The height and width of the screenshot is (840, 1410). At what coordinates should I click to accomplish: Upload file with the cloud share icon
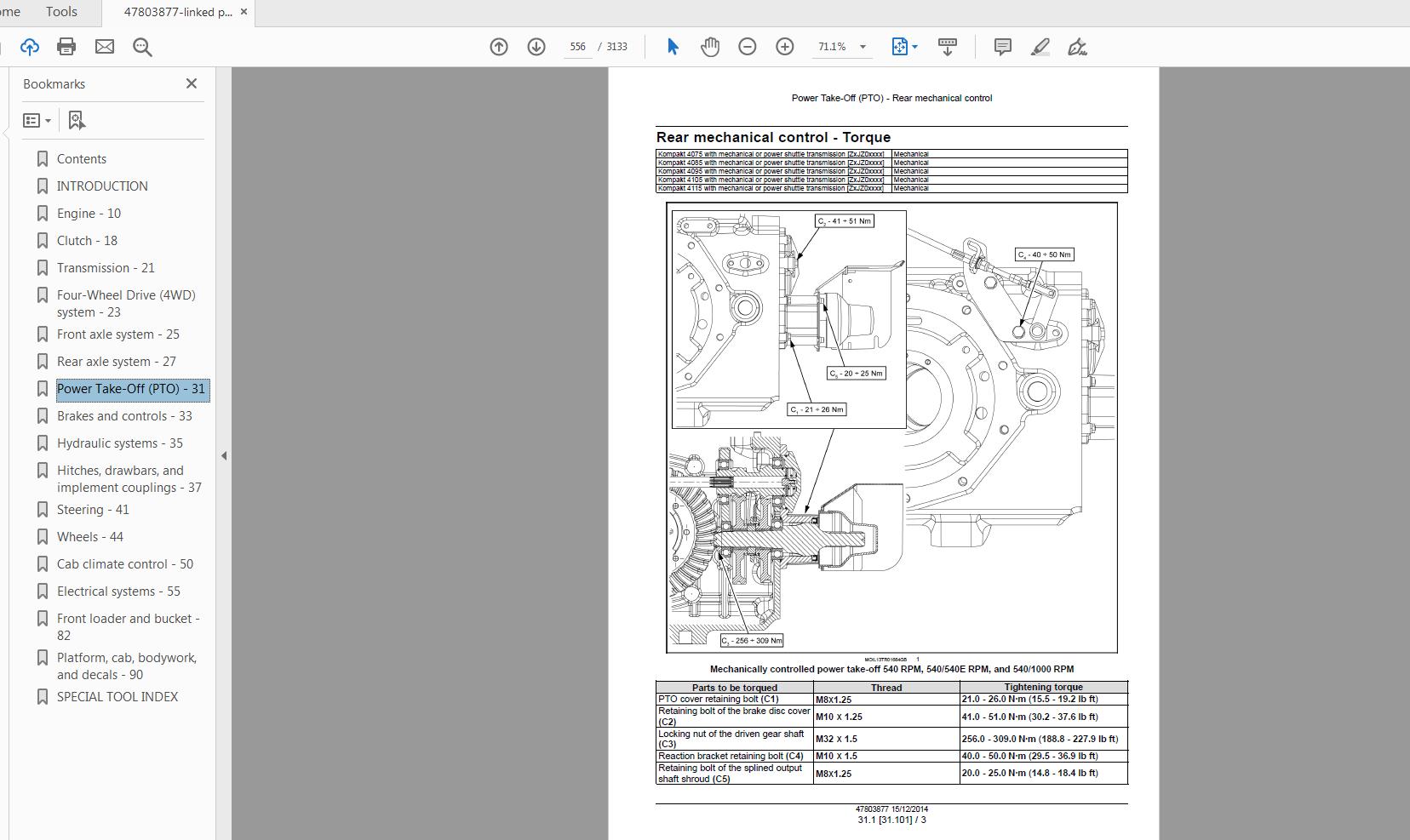[30, 47]
